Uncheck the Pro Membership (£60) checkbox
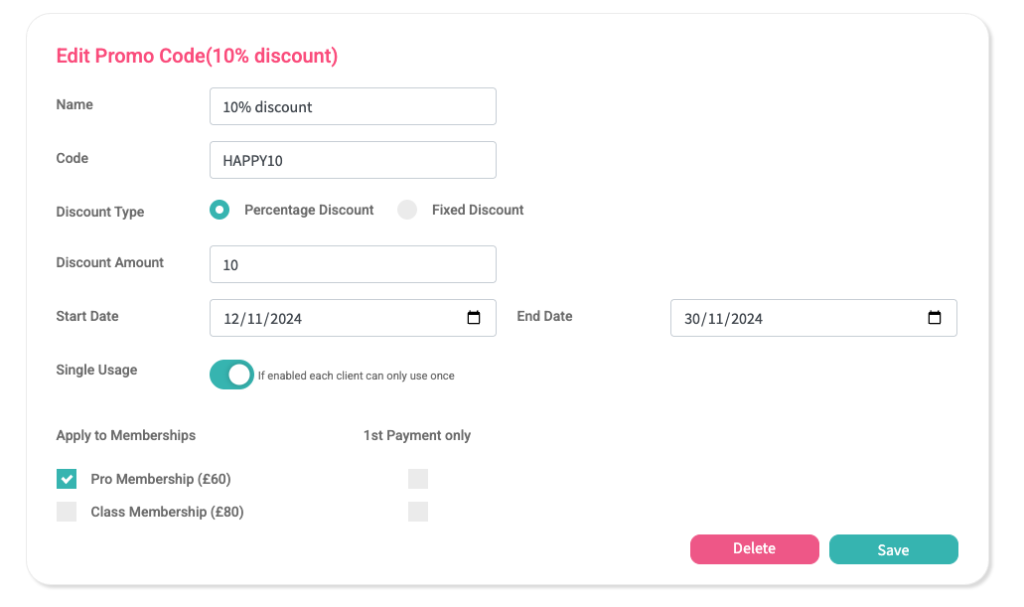The width and height of the screenshot is (1024, 607). click(67, 479)
